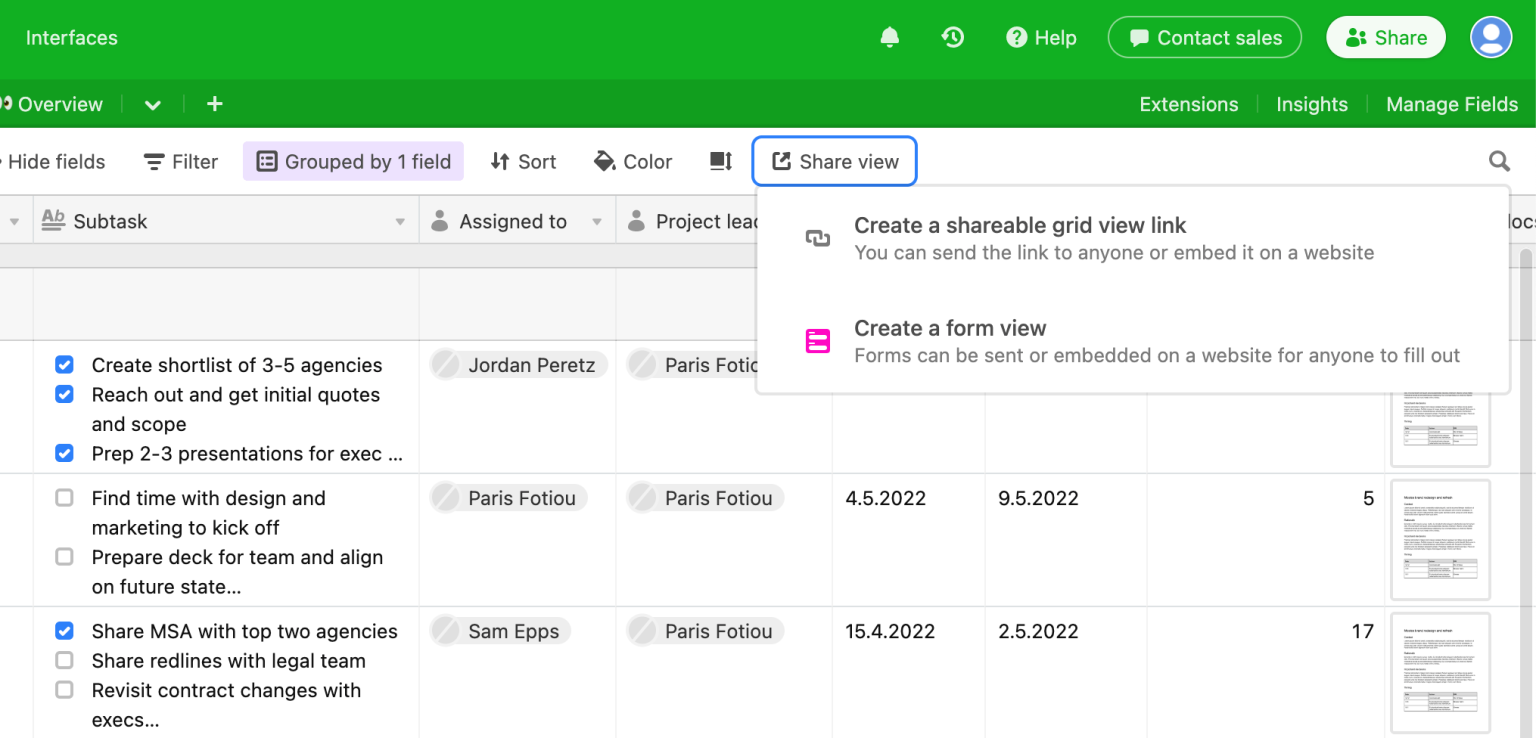The image size is (1536, 738).
Task: Open the snapshot history icon
Action: point(952,37)
